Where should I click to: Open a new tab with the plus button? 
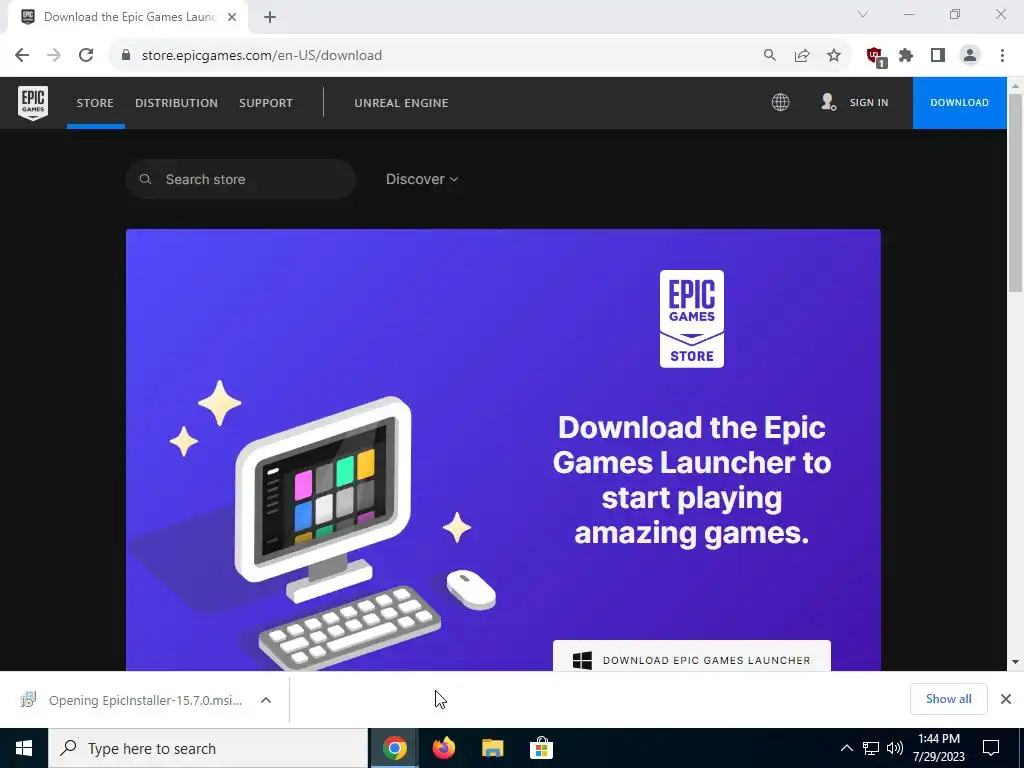tap(270, 17)
